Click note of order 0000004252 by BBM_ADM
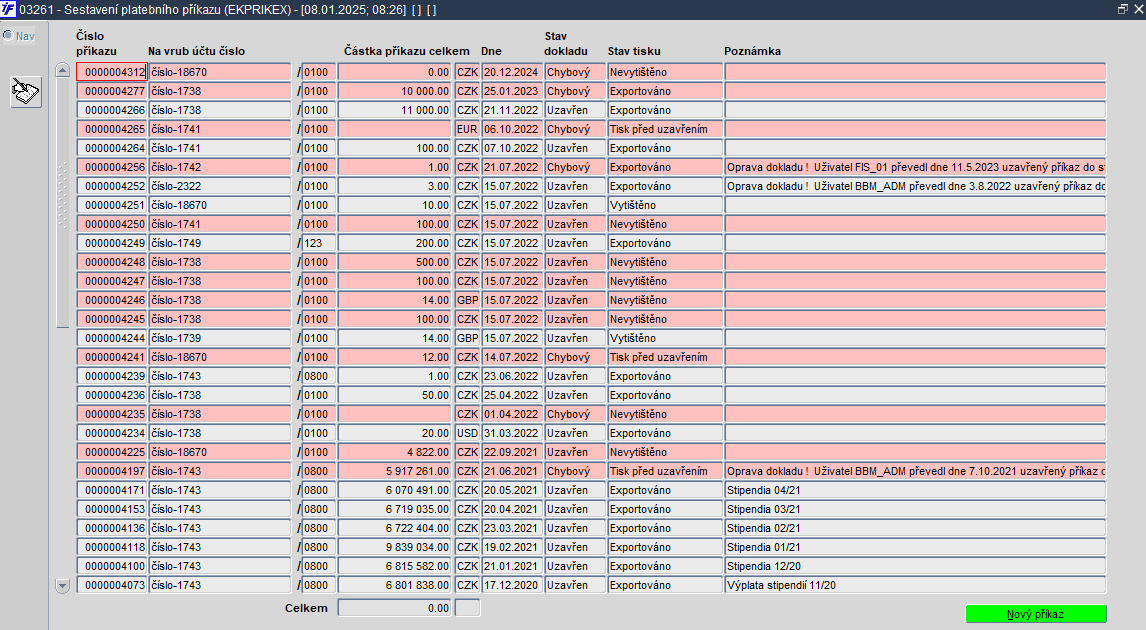This screenshot has height=630, width=1146. pos(915,186)
